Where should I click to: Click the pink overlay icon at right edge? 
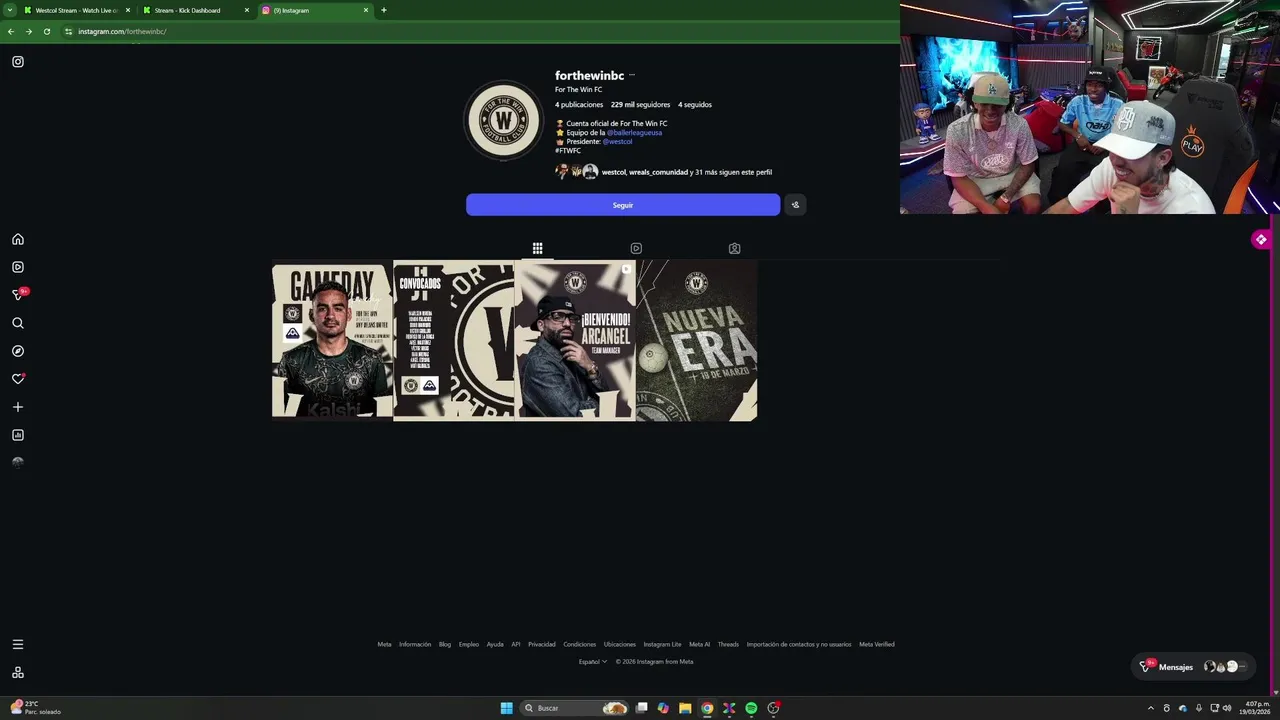1261,240
